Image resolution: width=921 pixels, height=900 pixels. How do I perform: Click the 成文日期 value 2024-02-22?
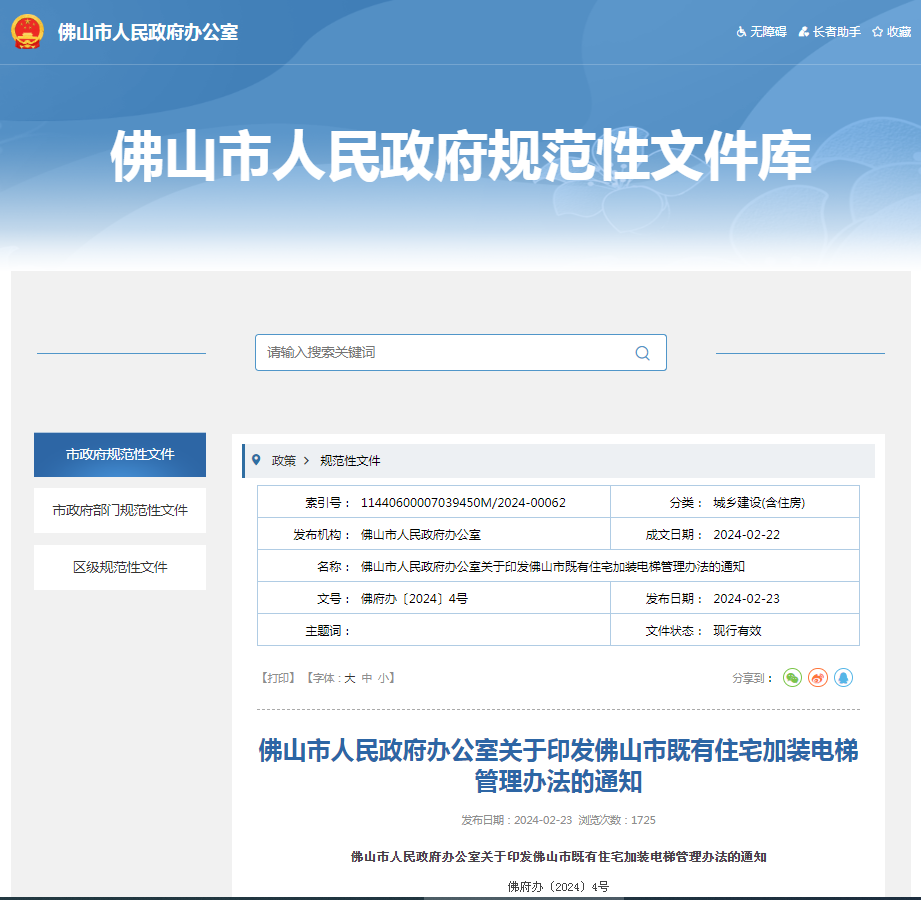(747, 535)
